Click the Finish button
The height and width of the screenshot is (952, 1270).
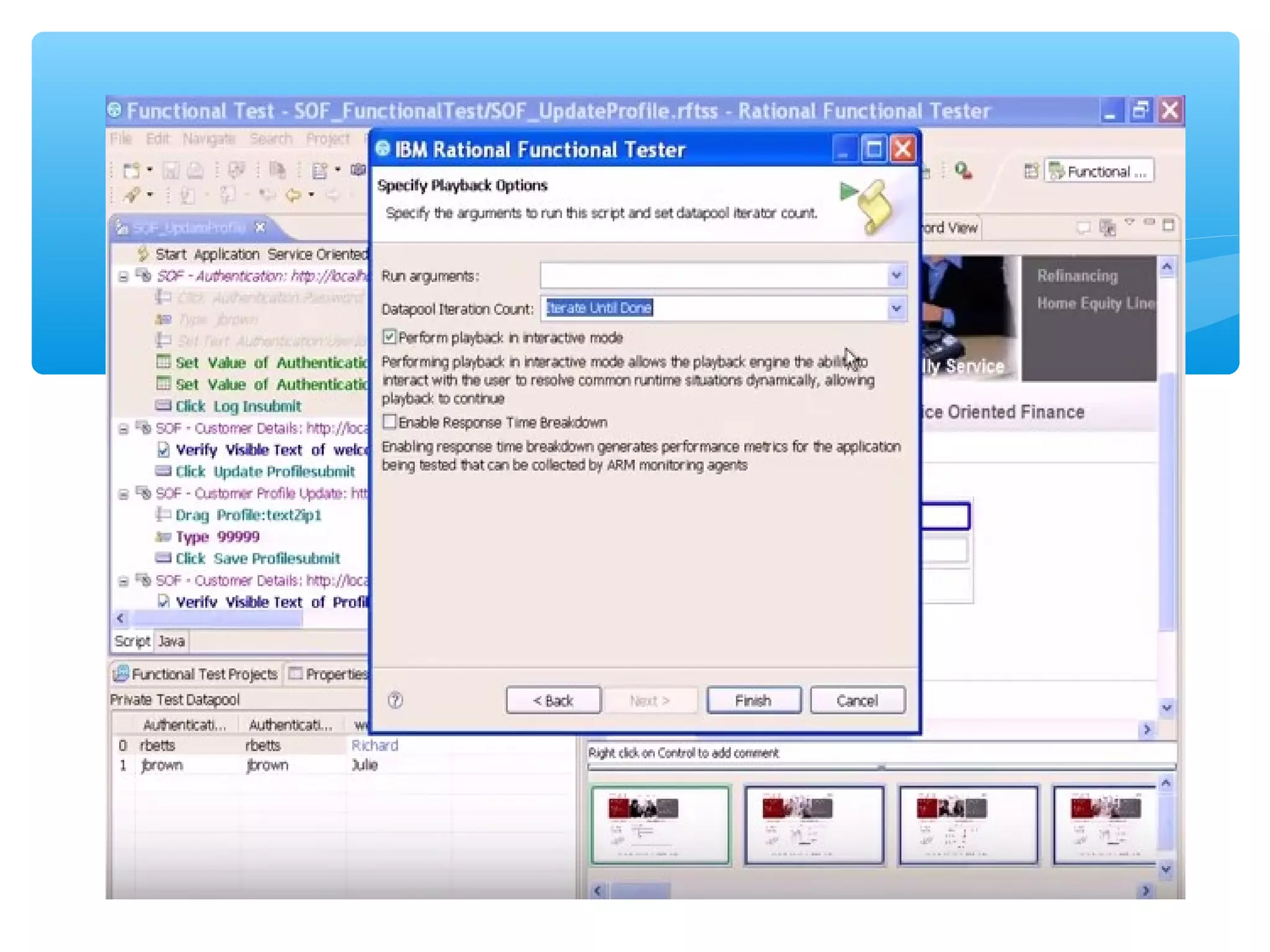point(753,700)
